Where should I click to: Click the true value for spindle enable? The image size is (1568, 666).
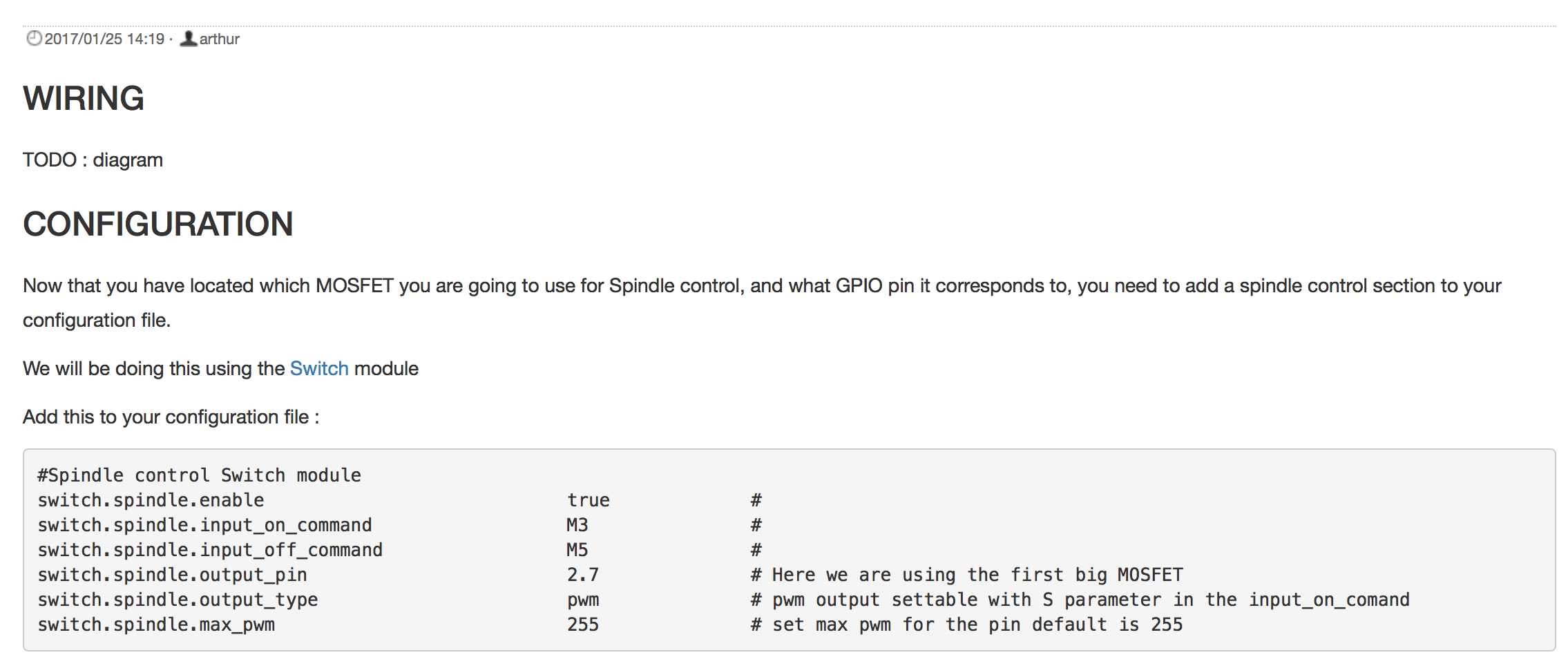click(x=589, y=500)
